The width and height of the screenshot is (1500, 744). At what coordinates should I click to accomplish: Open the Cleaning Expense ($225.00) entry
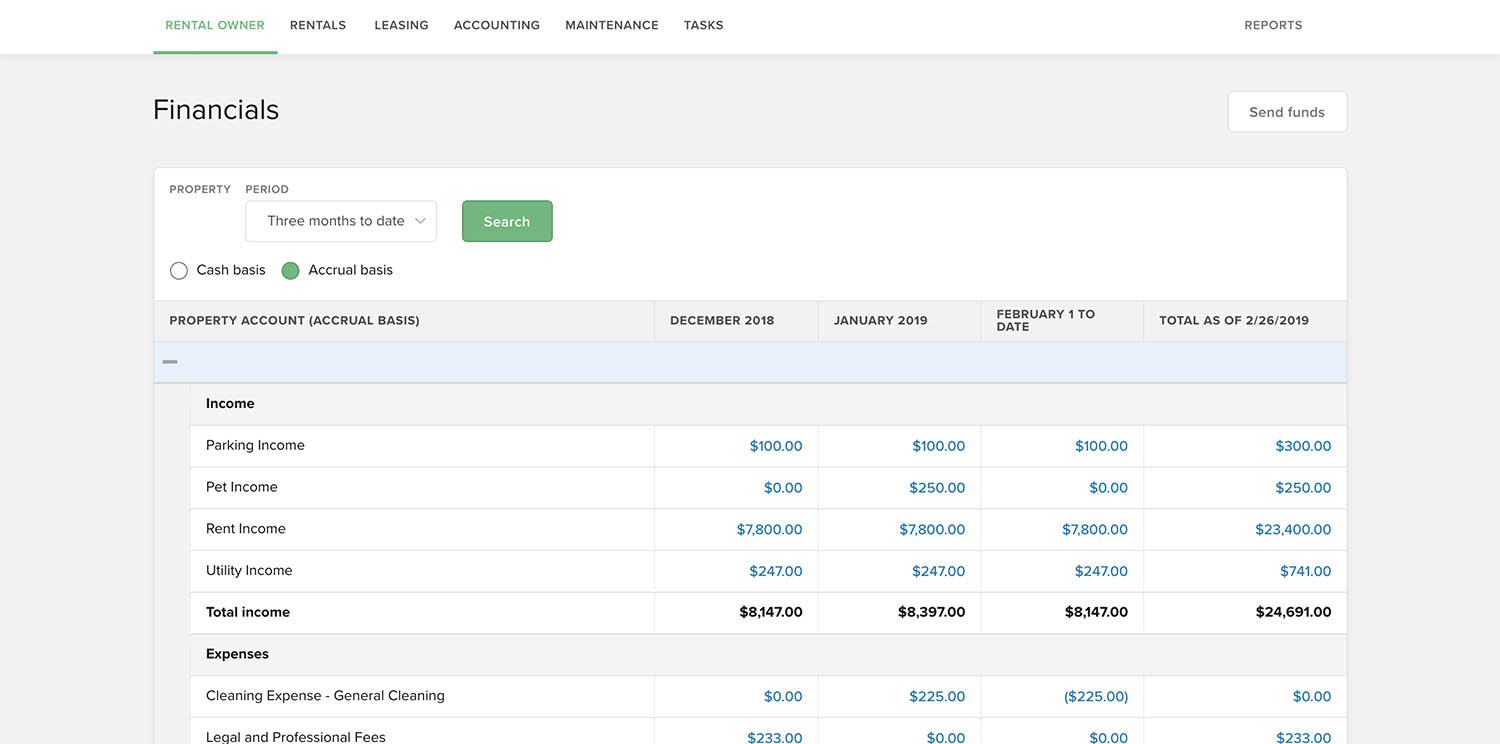point(1096,695)
